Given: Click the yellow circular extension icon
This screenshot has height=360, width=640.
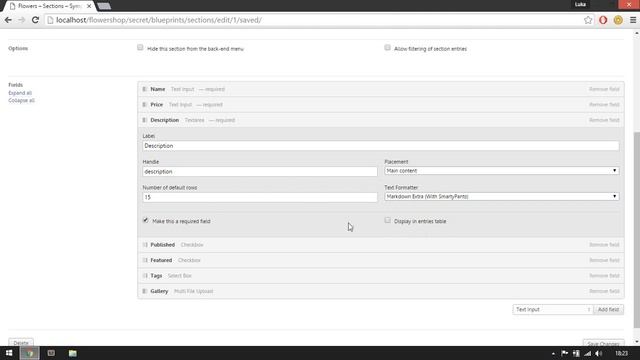Looking at the screenshot, I should (618, 20).
